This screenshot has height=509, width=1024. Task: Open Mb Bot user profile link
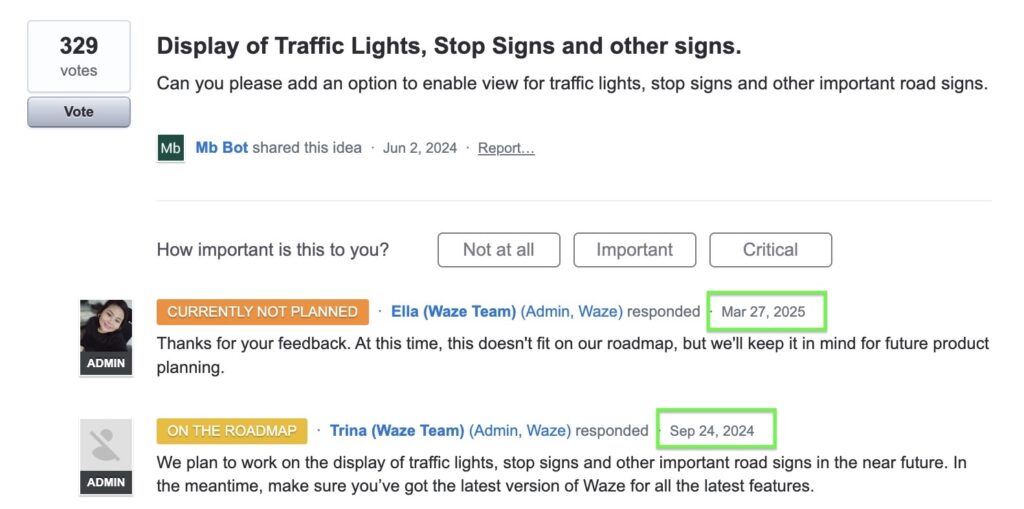(x=221, y=148)
